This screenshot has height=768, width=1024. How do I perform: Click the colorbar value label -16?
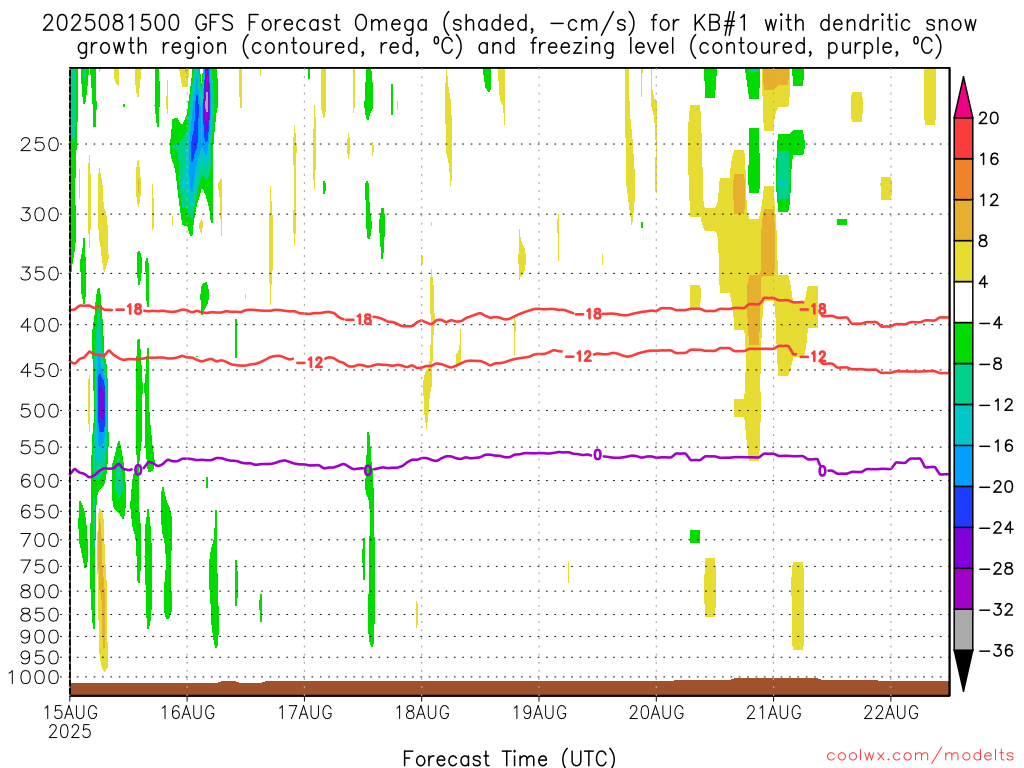996,445
